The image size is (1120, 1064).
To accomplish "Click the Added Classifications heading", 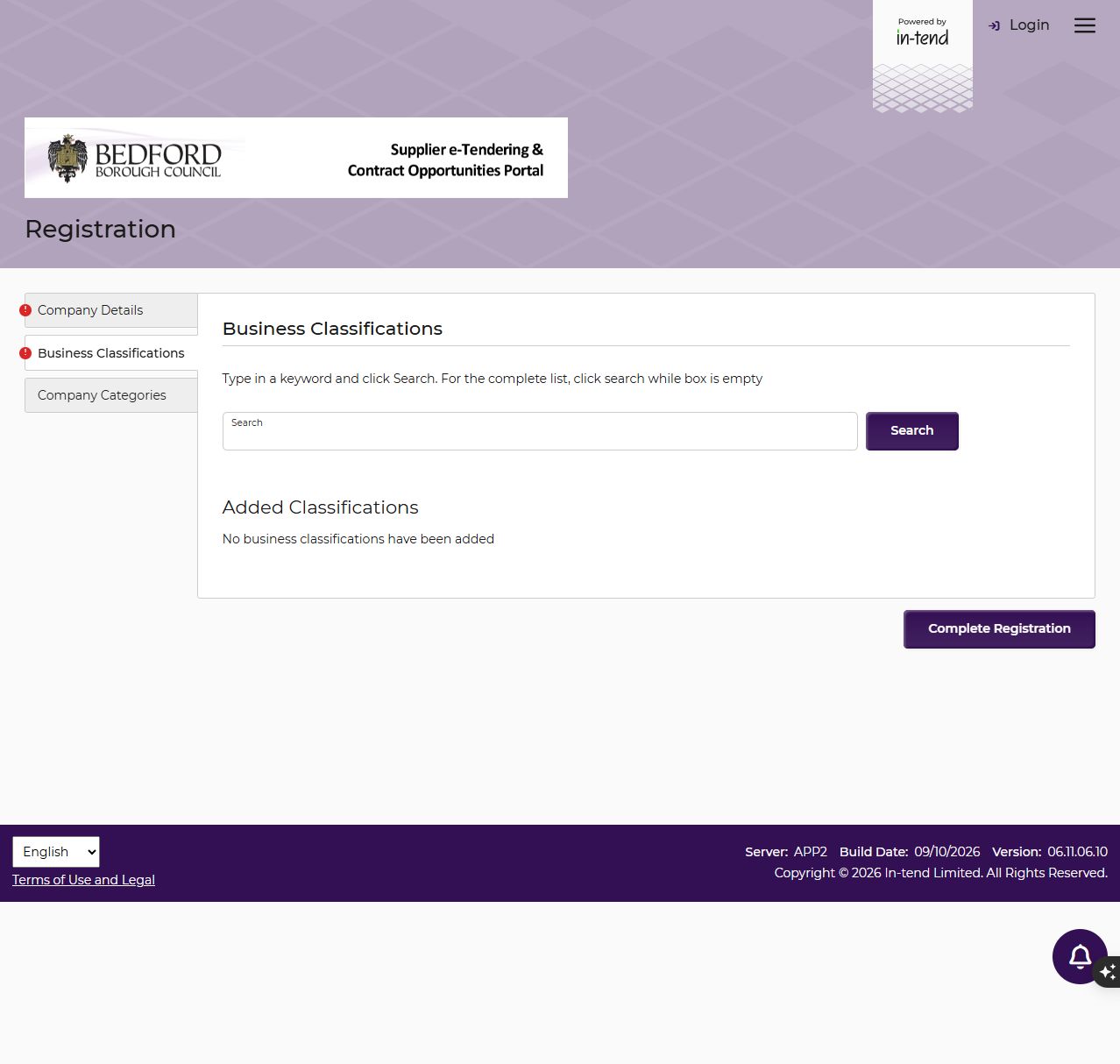I will pyautogui.click(x=321, y=507).
